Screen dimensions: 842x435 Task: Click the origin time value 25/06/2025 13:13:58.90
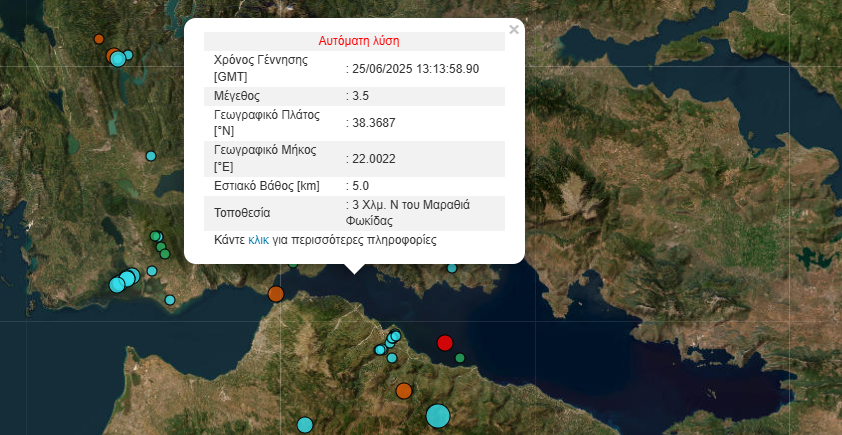pyautogui.click(x=414, y=69)
